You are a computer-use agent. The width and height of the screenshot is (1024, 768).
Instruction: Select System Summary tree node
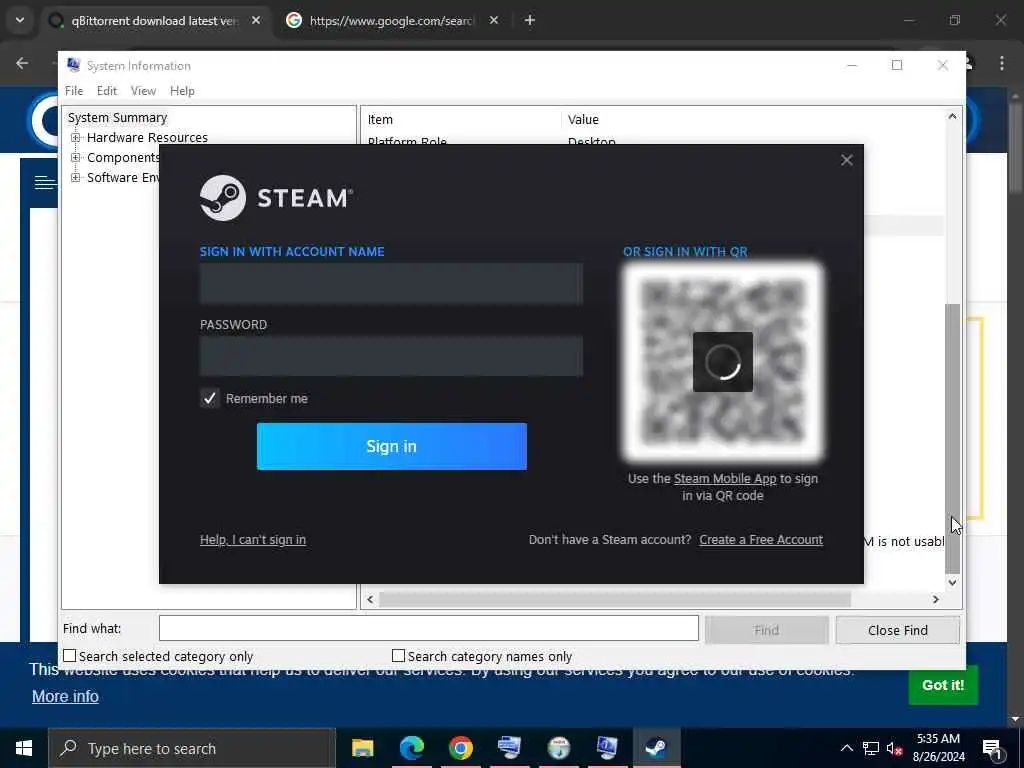click(x=118, y=118)
